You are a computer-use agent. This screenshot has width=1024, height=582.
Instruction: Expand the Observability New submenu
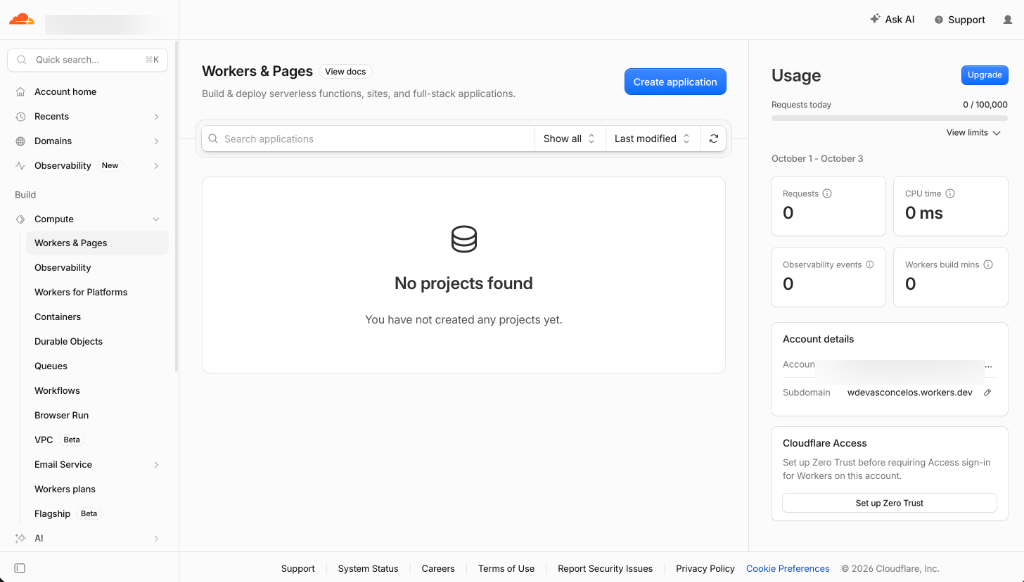[156, 166]
